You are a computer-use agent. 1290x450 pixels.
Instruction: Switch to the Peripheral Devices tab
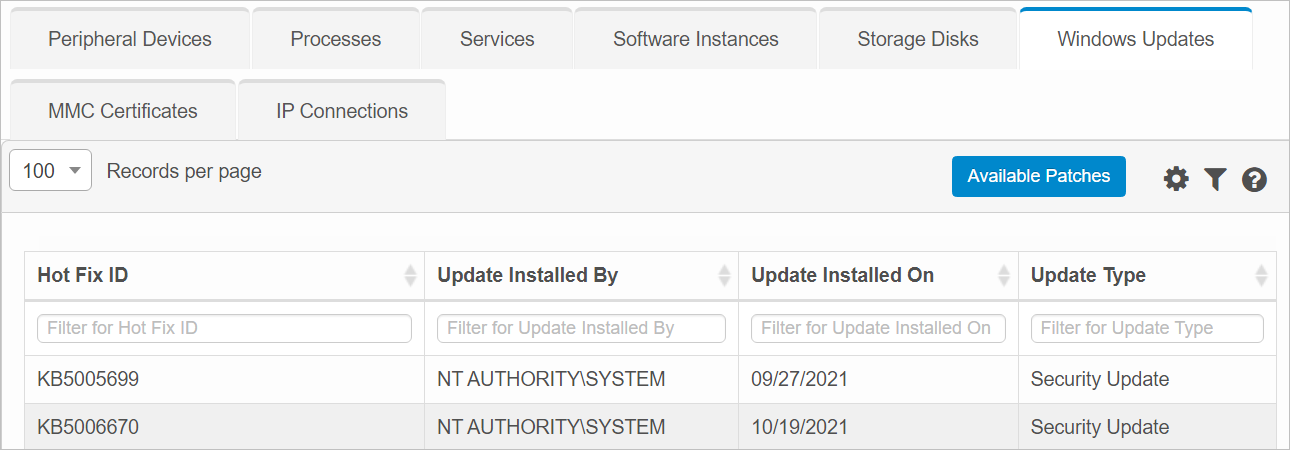[x=130, y=40]
